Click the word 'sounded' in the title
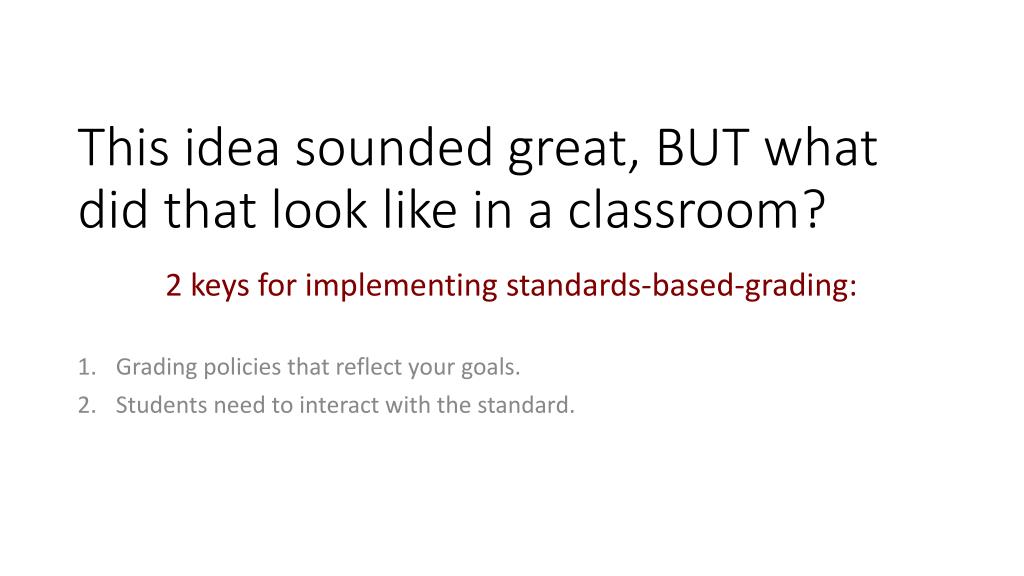This screenshot has width=1024, height=576. pos(394,148)
